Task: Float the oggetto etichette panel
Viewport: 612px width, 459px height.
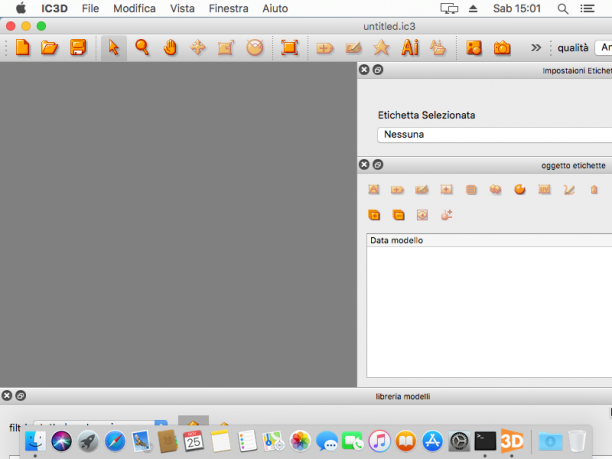Action: (378, 165)
